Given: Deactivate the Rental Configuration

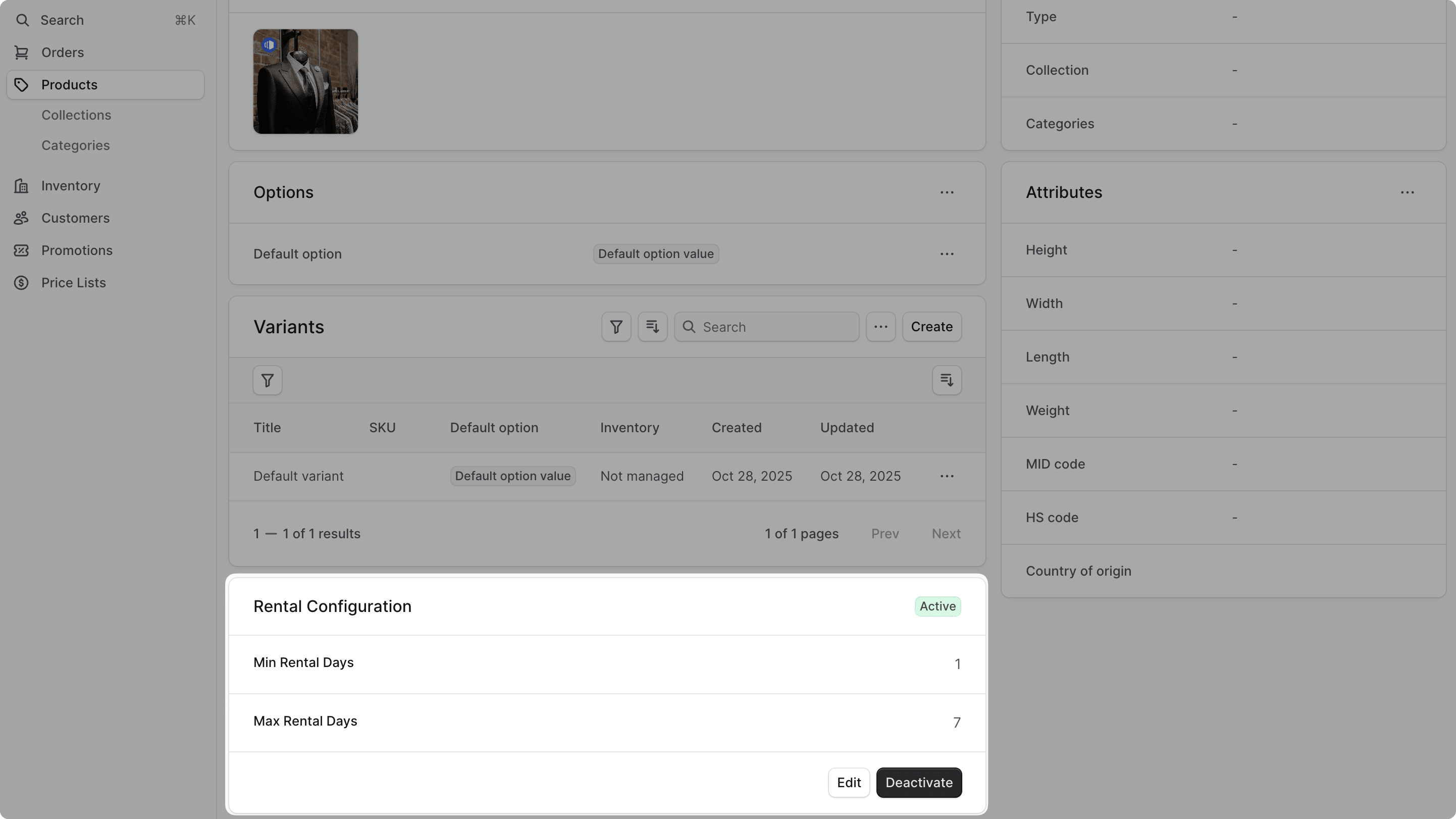Looking at the screenshot, I should click(x=918, y=783).
